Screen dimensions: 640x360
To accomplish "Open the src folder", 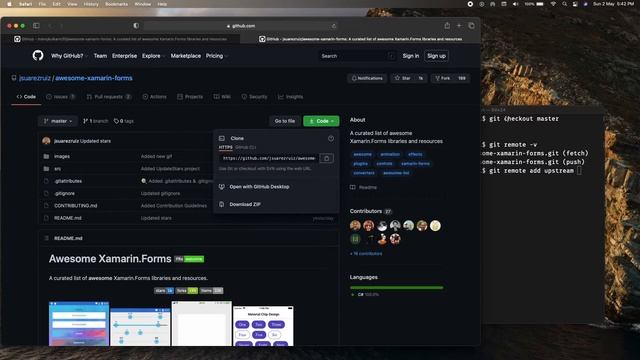I will (58, 169).
